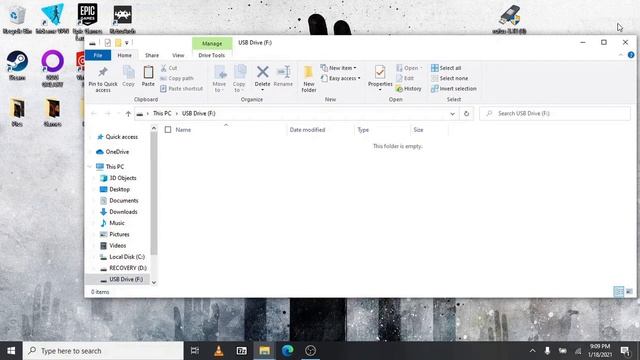
Task: Click History in Open group
Action: pyautogui.click(x=409, y=89)
